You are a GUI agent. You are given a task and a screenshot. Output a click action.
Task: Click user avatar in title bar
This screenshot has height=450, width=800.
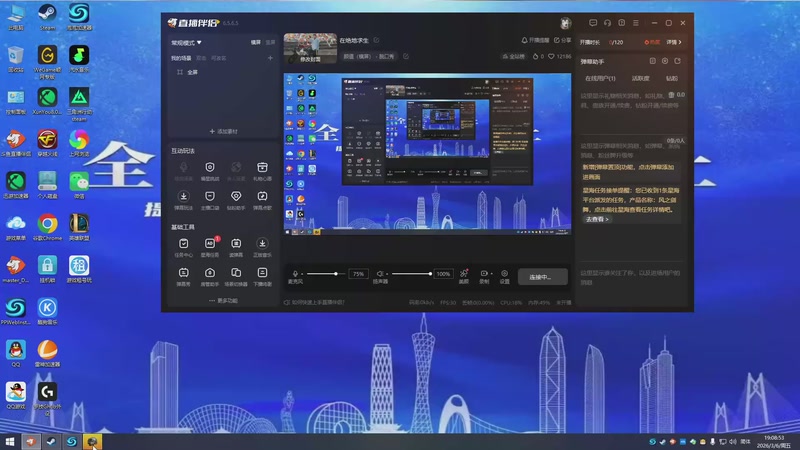tap(565, 23)
